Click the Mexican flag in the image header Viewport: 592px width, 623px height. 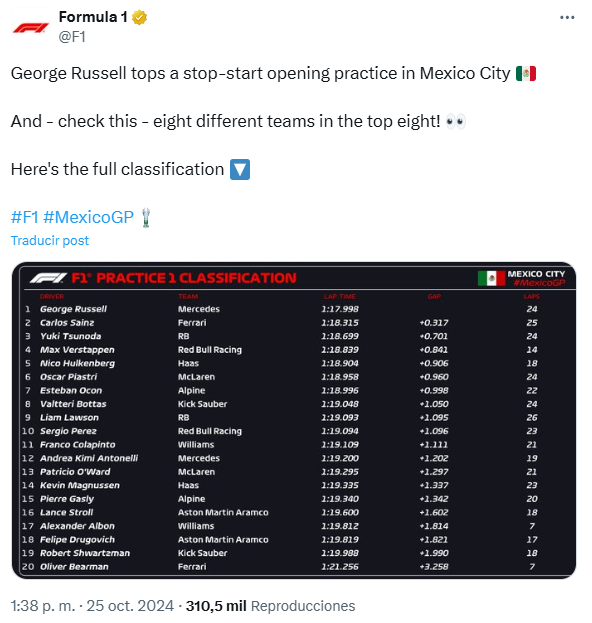[491, 278]
